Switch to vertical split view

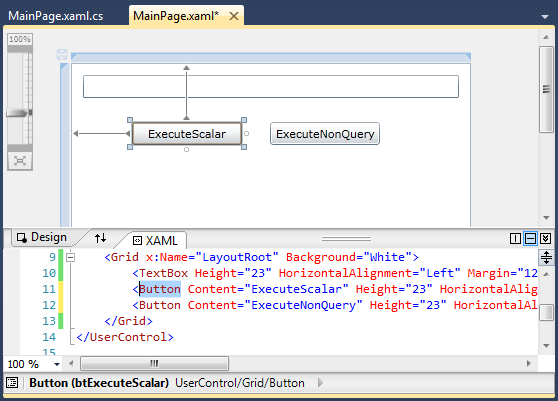click(515, 238)
